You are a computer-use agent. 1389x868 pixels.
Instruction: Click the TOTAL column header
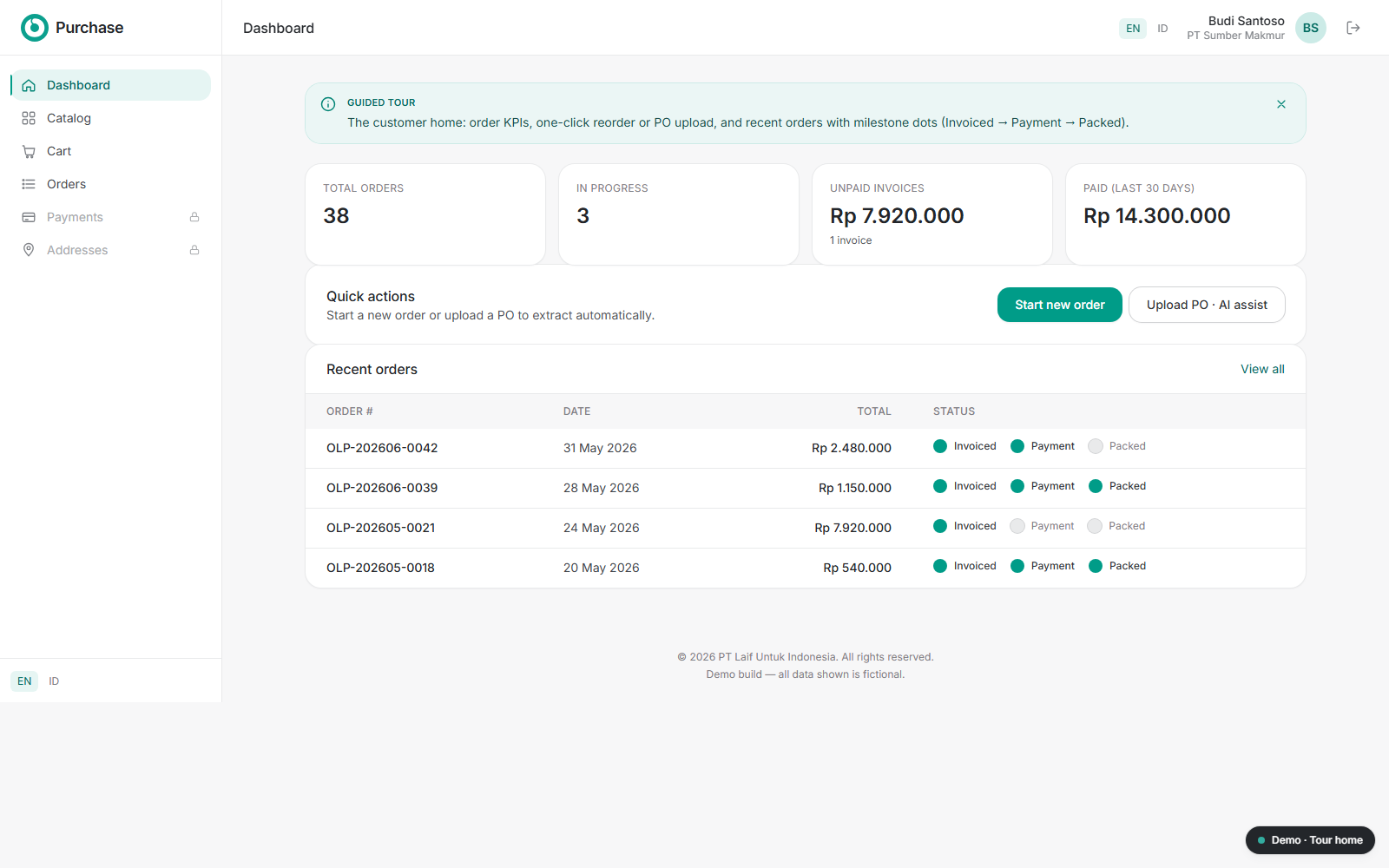(x=874, y=411)
